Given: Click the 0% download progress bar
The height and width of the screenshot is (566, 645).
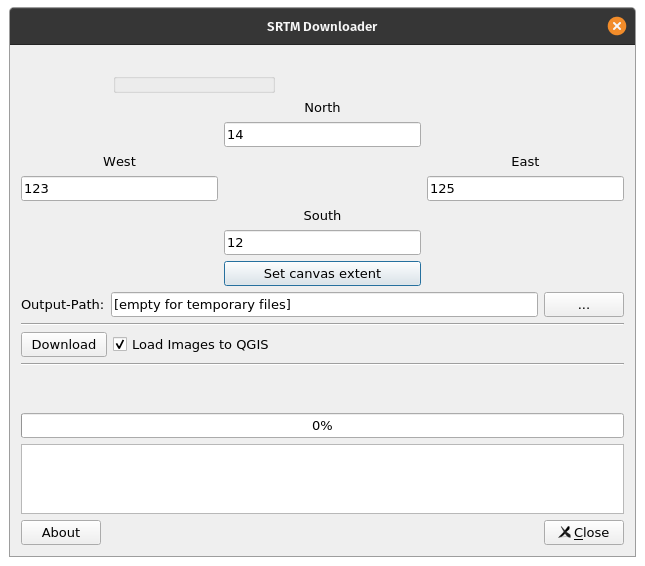Looking at the screenshot, I should pos(322,425).
